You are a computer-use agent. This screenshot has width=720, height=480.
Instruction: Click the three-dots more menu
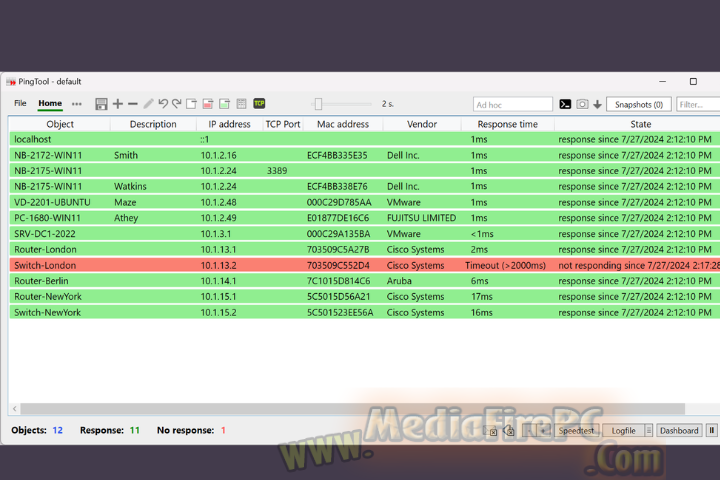click(77, 104)
